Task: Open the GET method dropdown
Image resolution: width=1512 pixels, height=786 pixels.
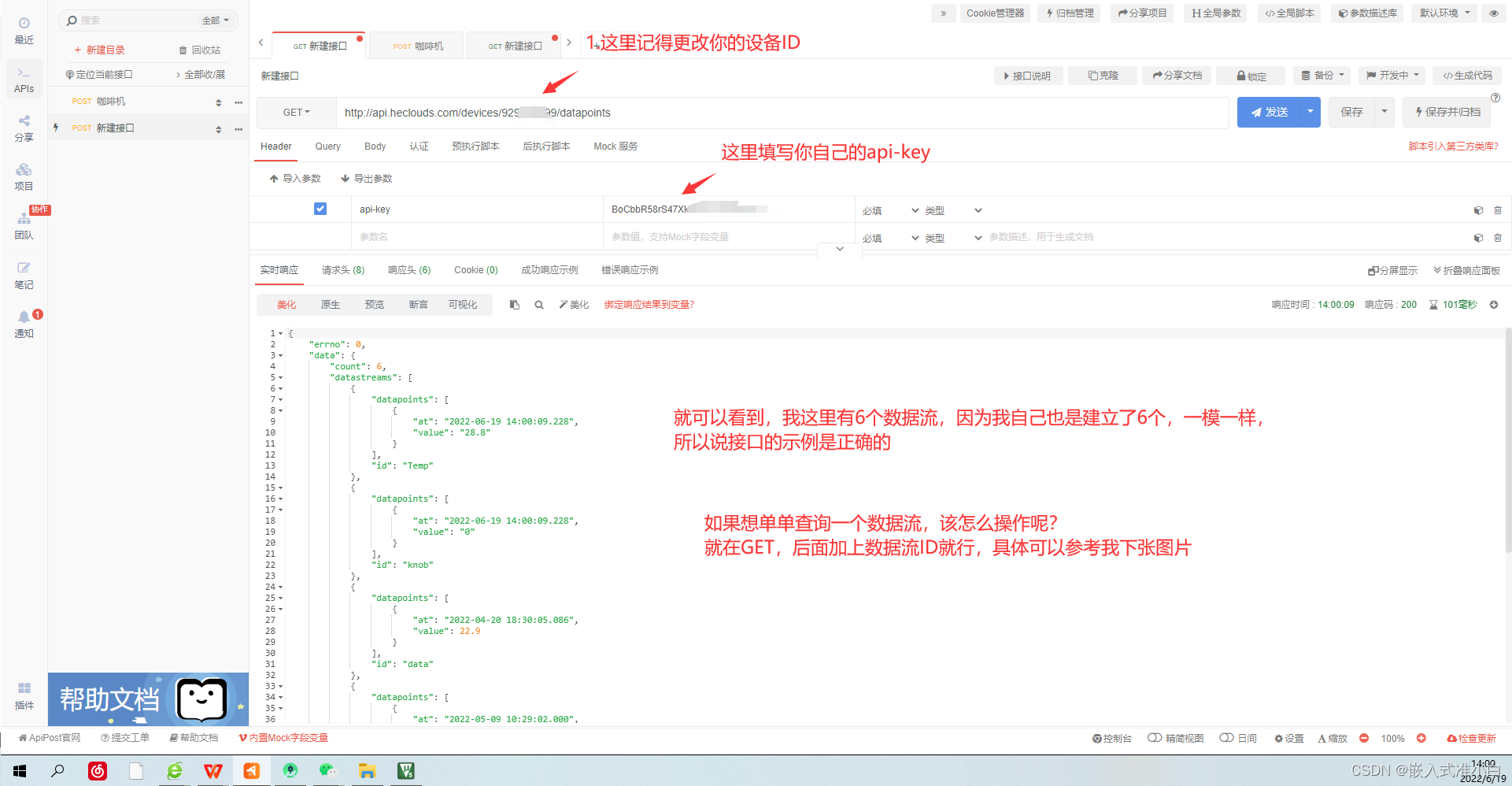Action: point(295,112)
